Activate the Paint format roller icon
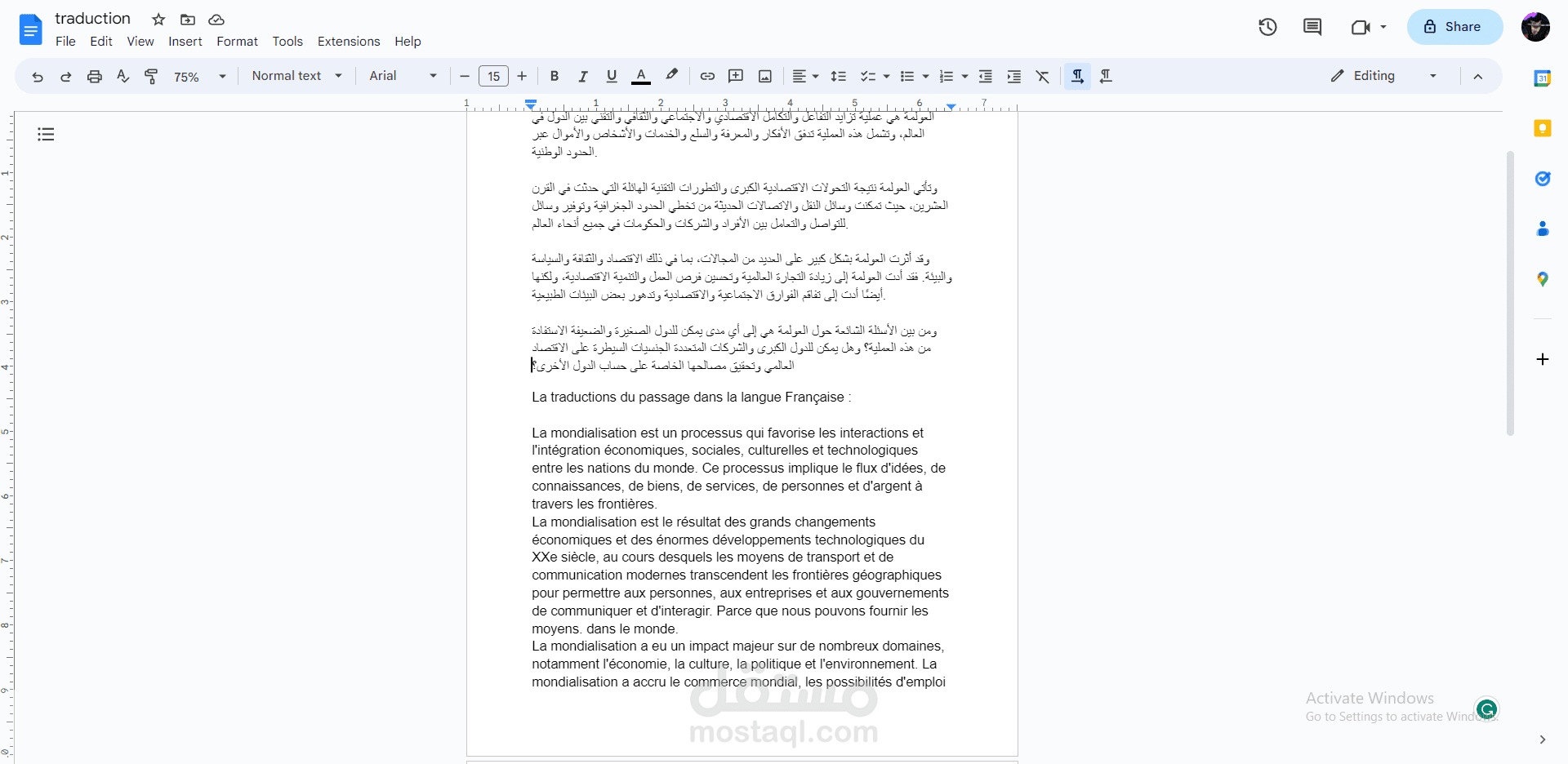 point(152,76)
